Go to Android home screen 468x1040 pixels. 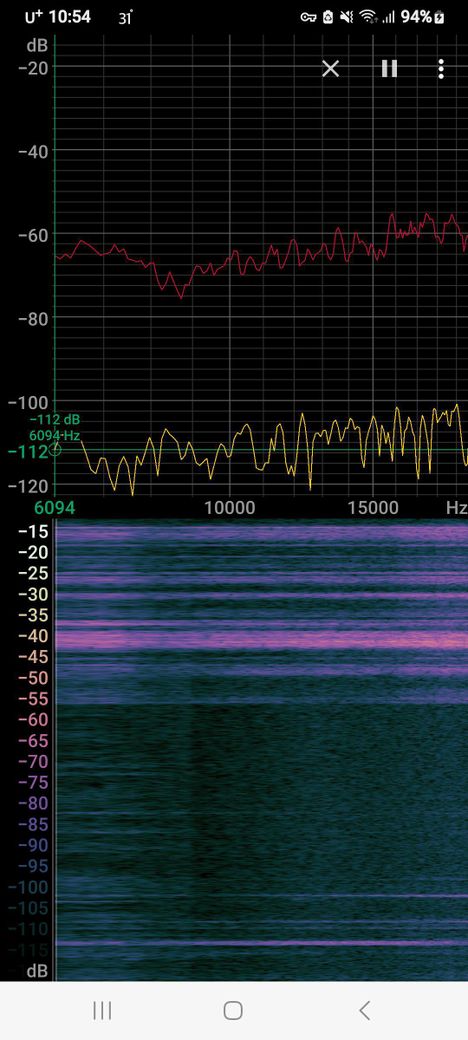(233, 1010)
